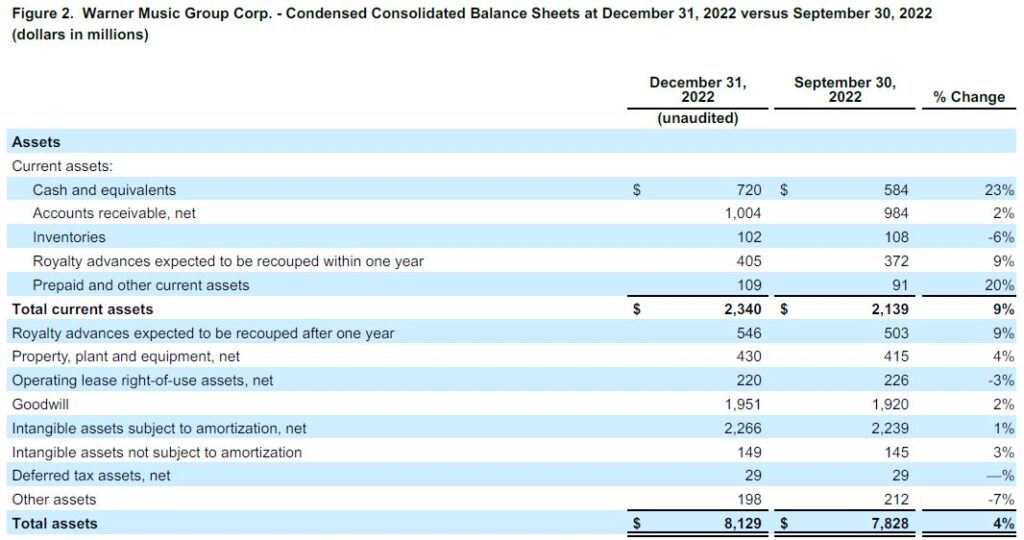Select 'Royalty advances expected to be recouped within one year'

tap(228, 261)
